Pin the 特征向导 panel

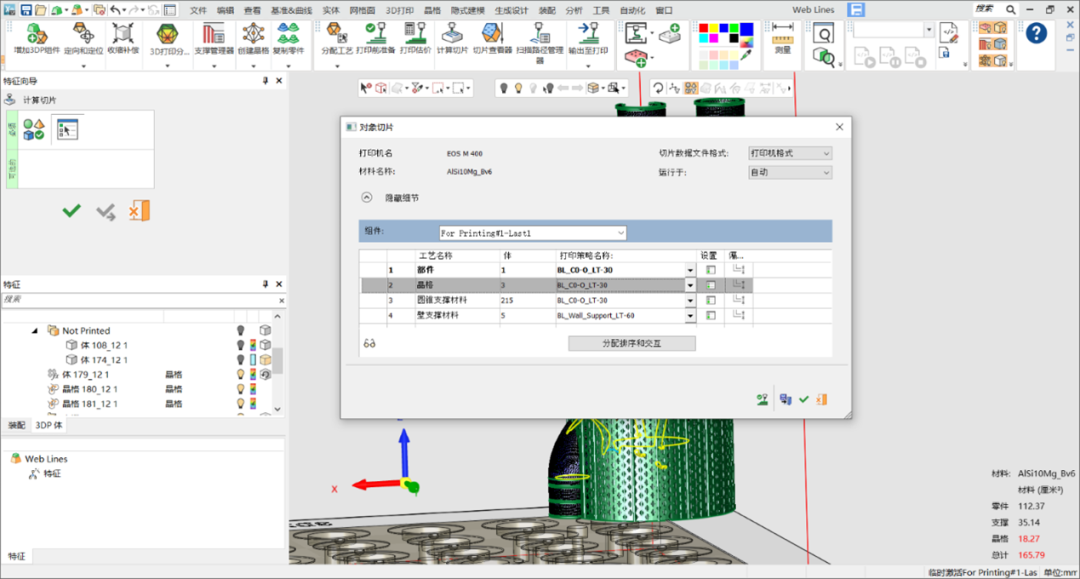[x=265, y=81]
